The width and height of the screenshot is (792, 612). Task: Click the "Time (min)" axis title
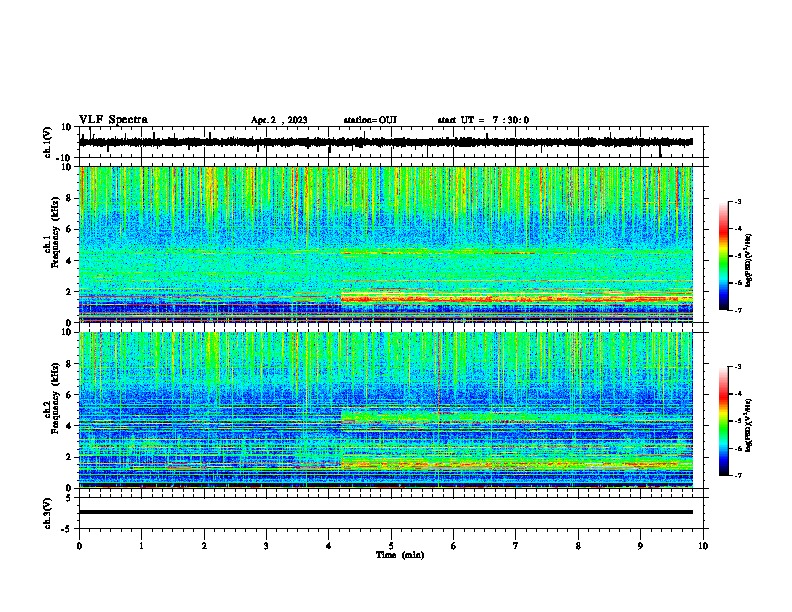(400, 555)
